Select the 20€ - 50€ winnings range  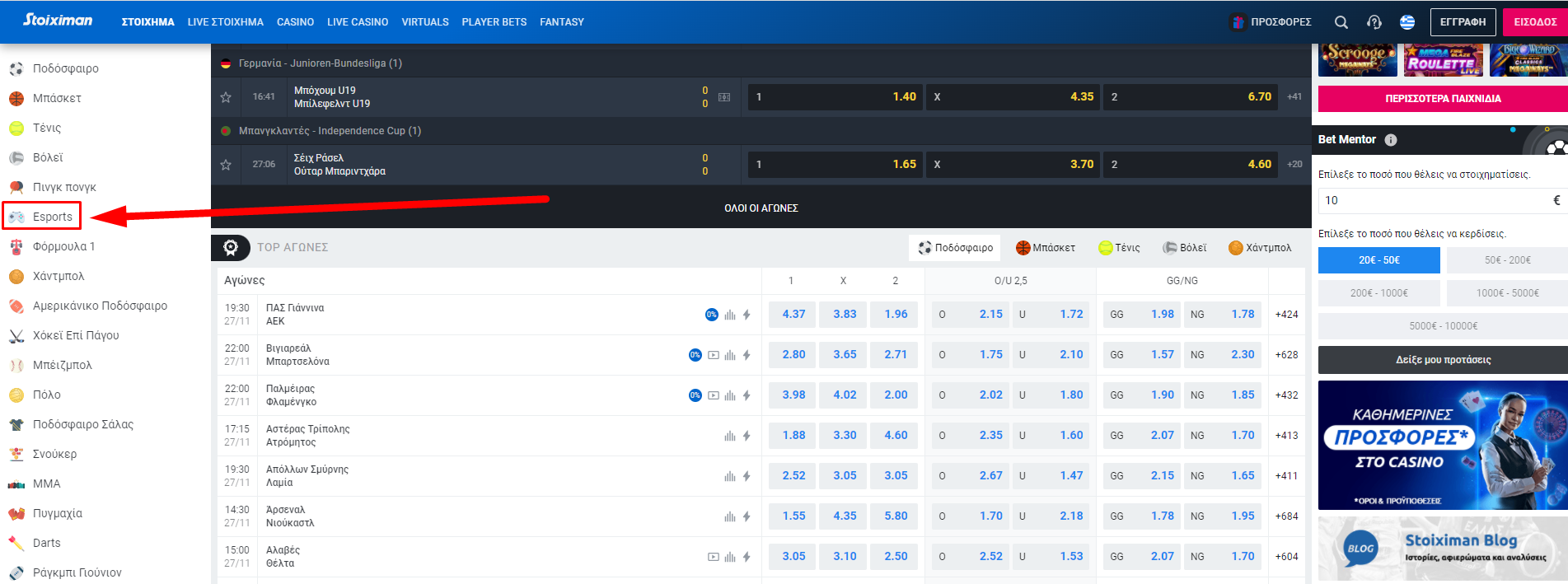tap(1379, 260)
